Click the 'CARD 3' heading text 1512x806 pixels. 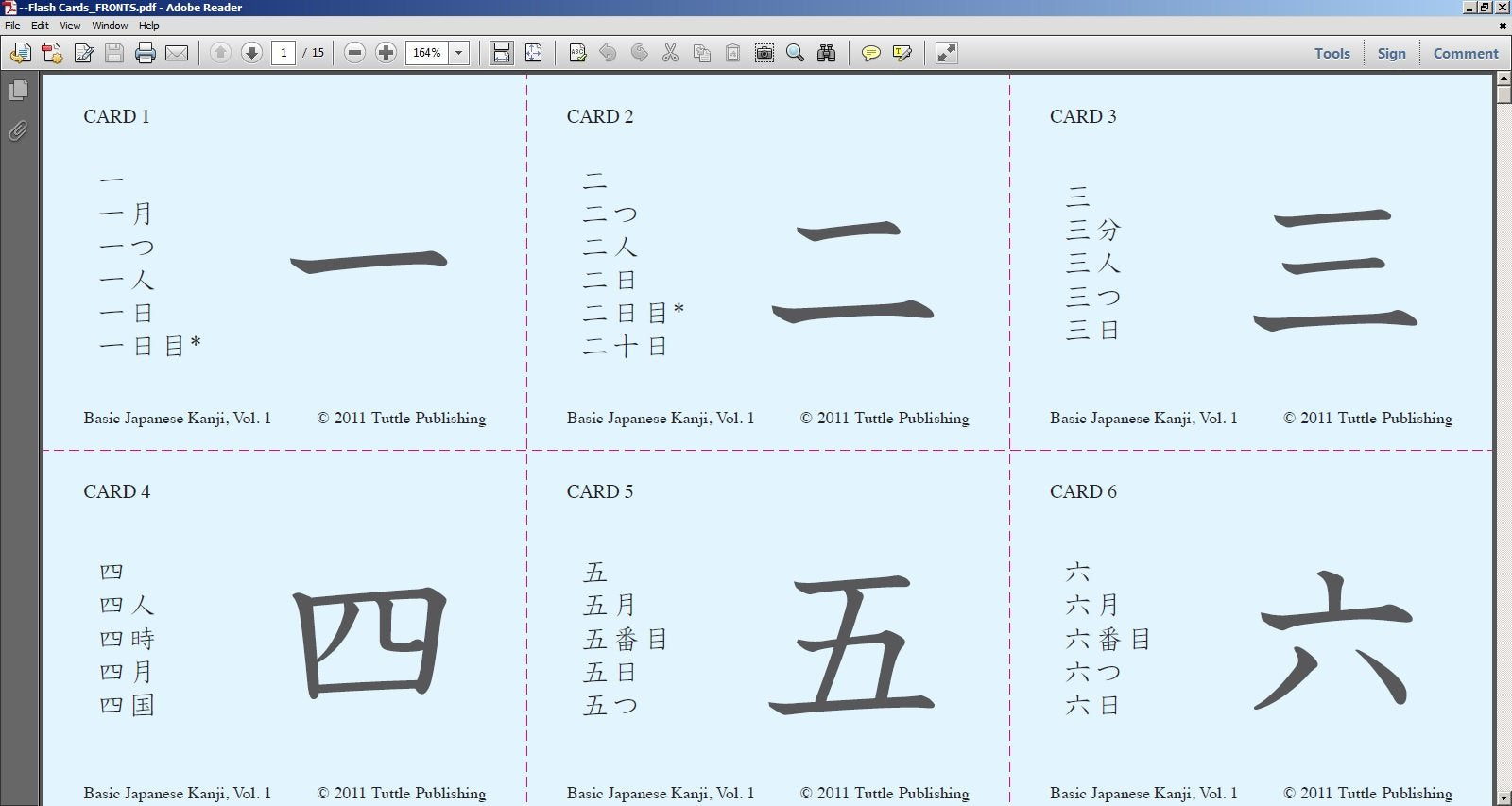point(1083,116)
